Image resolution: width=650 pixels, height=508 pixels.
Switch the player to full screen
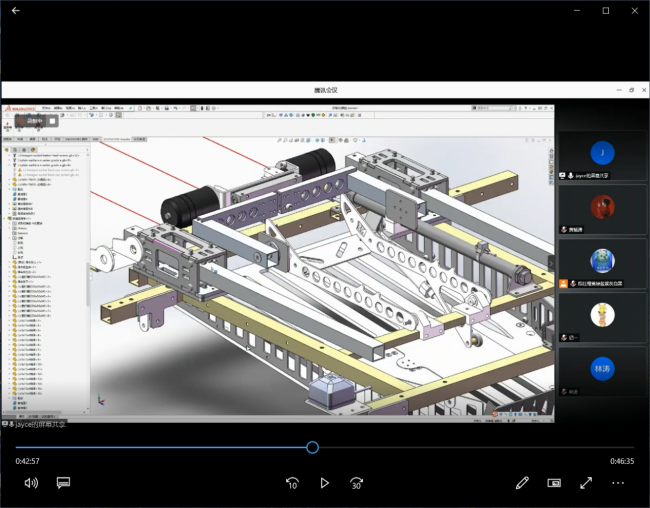[x=586, y=483]
